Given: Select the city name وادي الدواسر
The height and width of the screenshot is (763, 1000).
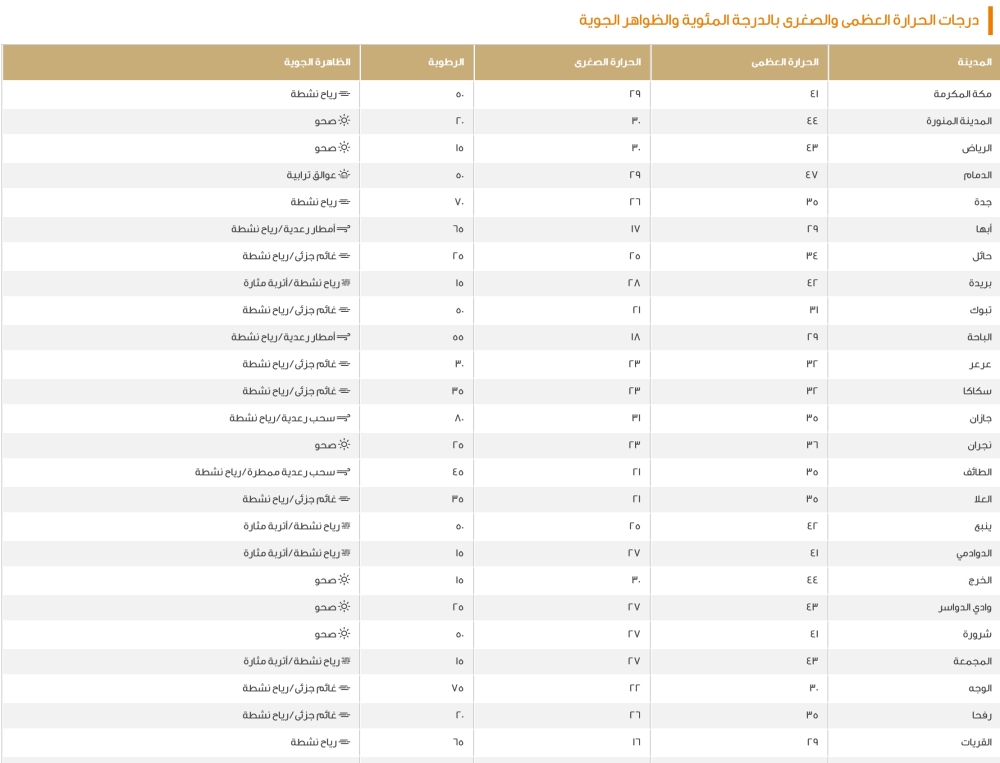Looking at the screenshot, I should tap(965, 607).
